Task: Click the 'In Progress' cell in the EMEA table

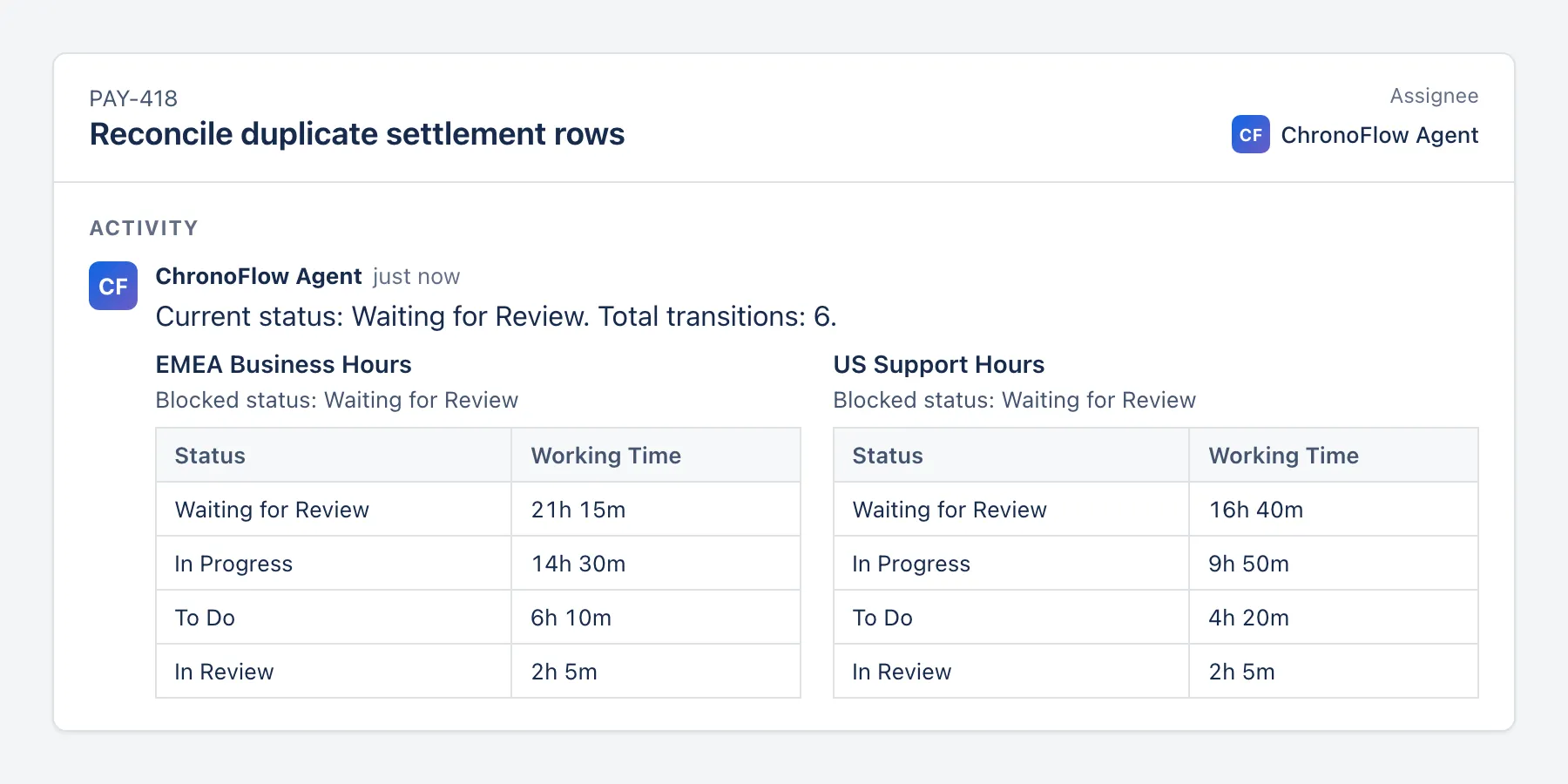Action: point(334,564)
